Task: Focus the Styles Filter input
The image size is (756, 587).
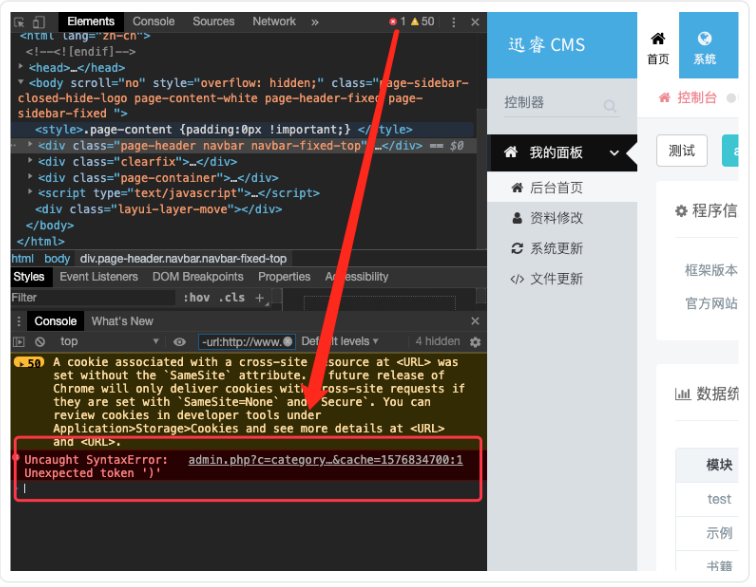Action: [x=93, y=299]
